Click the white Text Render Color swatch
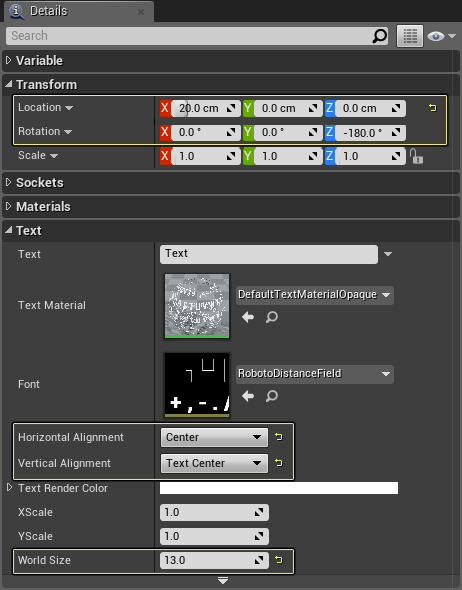The height and width of the screenshot is (590, 462). point(279,488)
